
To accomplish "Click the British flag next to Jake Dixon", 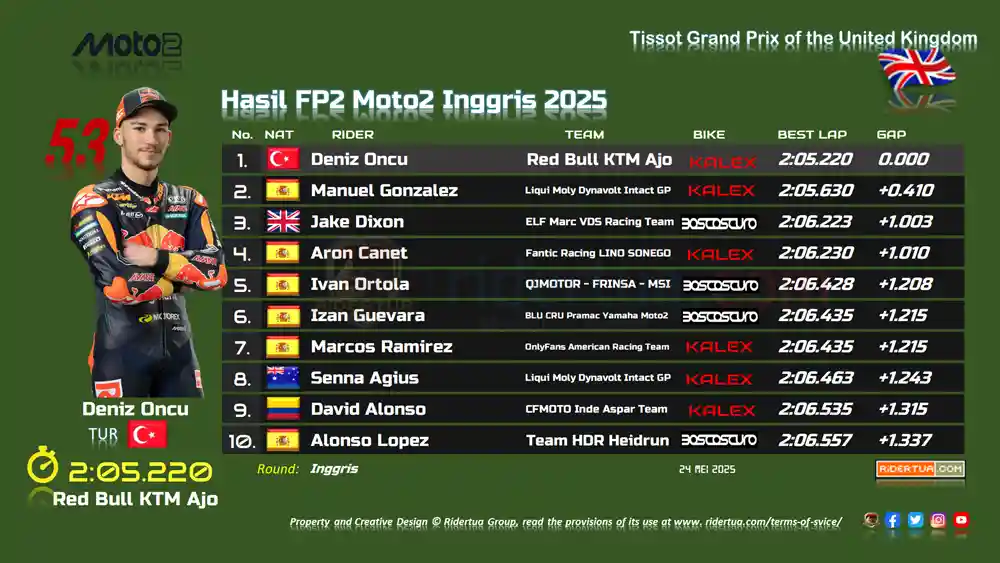I will [283, 222].
